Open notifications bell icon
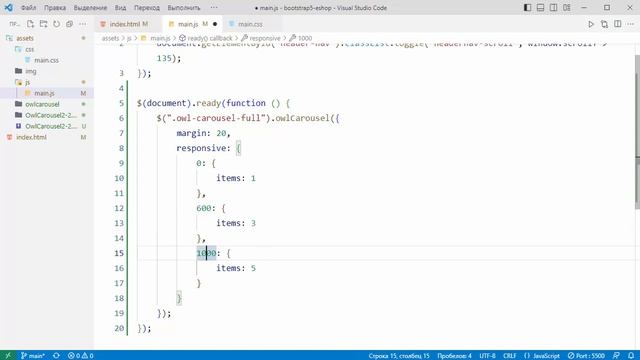The image size is (640, 360). pos(631,356)
